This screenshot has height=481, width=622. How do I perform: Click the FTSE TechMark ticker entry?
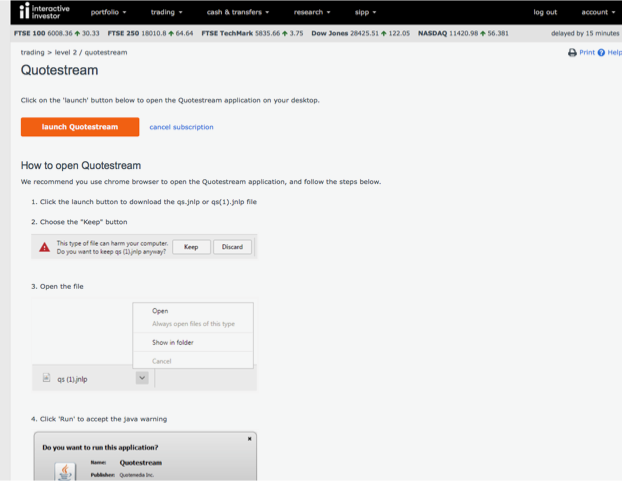[x=252, y=33]
